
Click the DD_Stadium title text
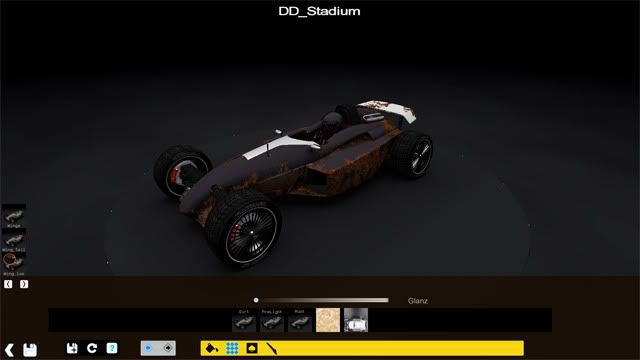pyautogui.click(x=319, y=11)
